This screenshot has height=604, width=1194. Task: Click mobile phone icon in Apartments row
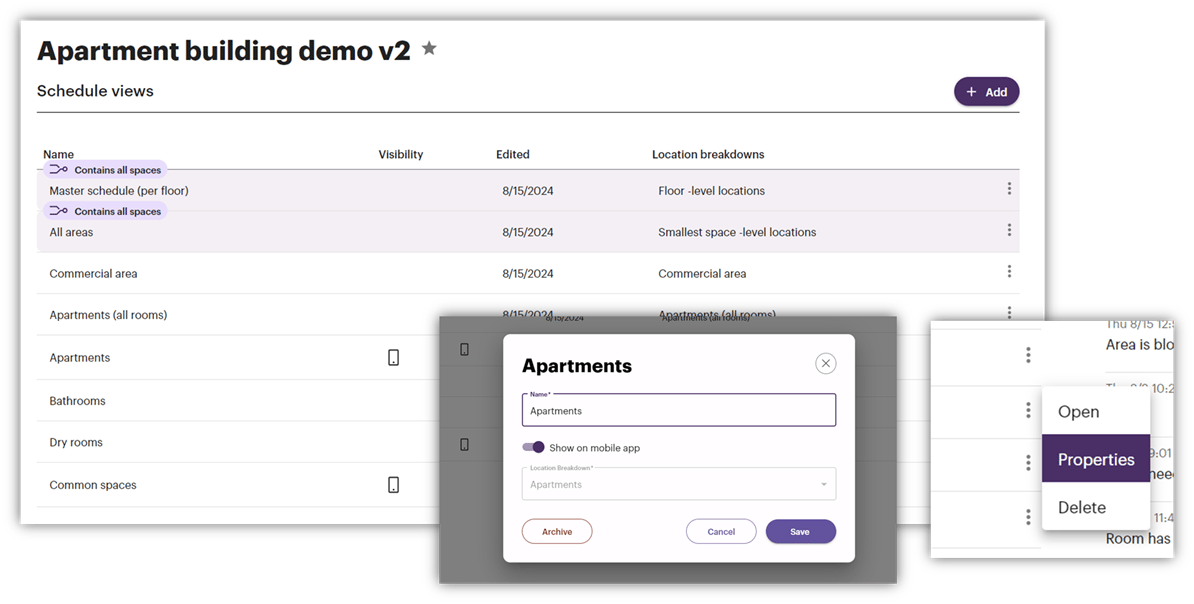tap(393, 357)
